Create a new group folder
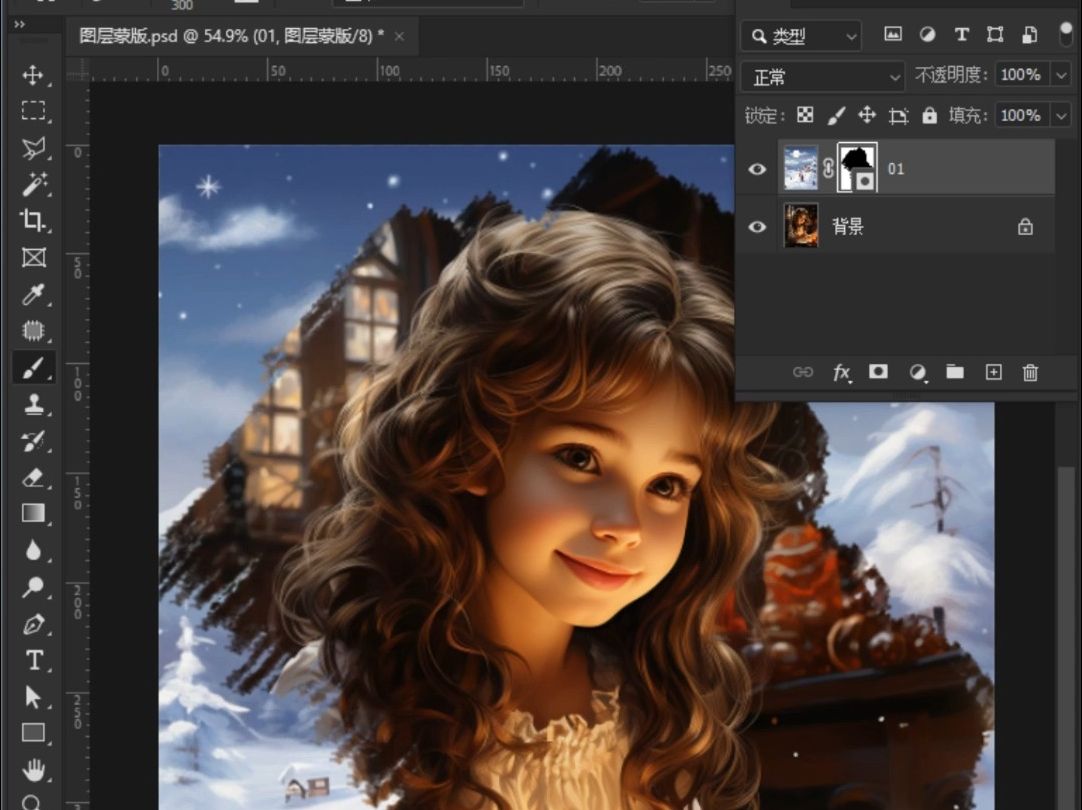Viewport: 1082px width, 810px height. (x=955, y=372)
